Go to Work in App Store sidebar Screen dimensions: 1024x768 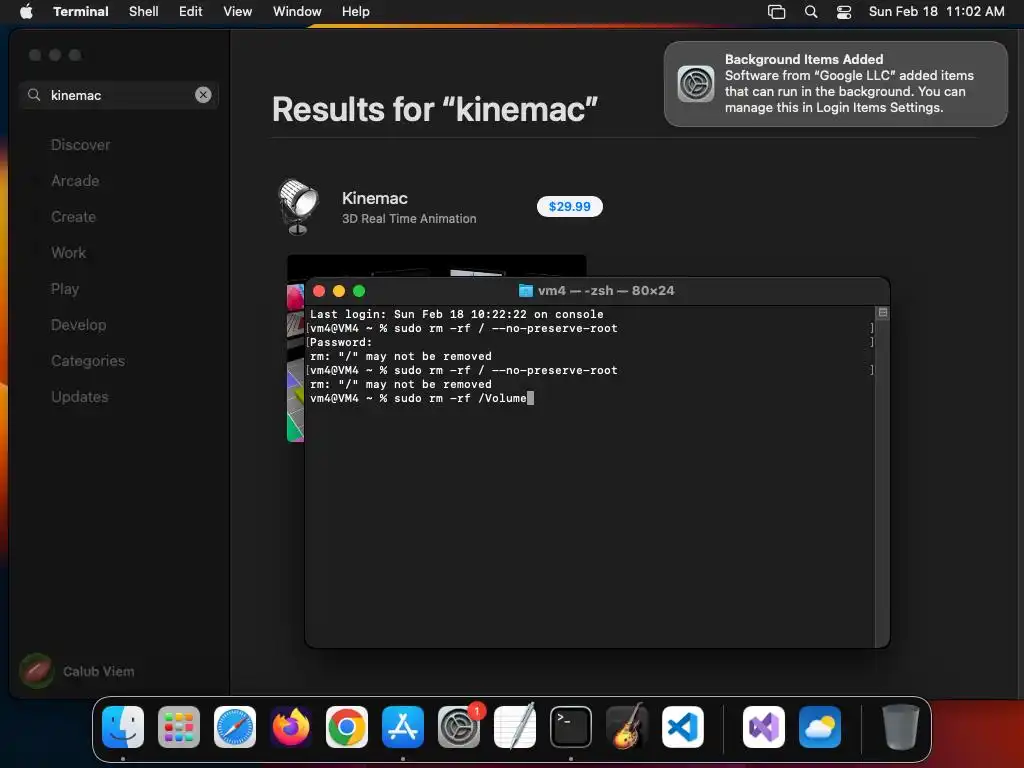click(69, 253)
